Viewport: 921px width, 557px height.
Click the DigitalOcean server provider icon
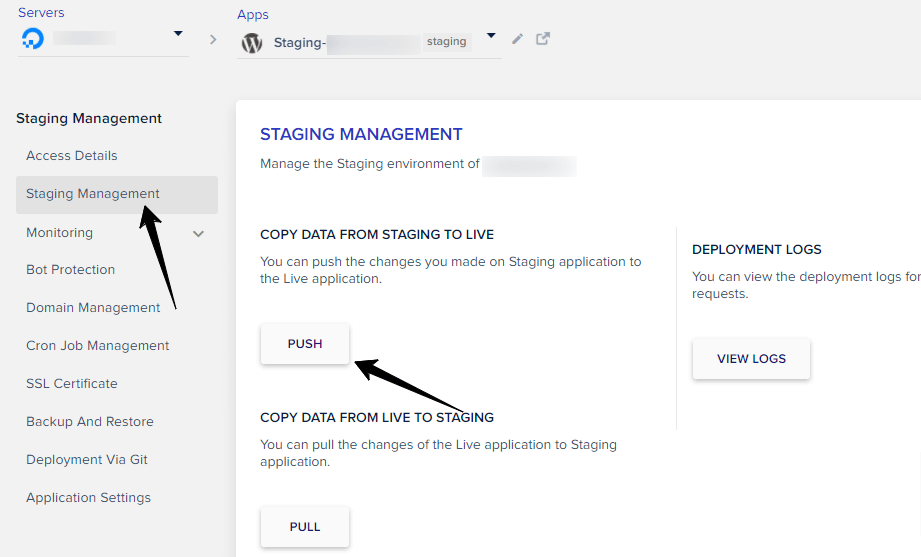pyautogui.click(x=32, y=39)
